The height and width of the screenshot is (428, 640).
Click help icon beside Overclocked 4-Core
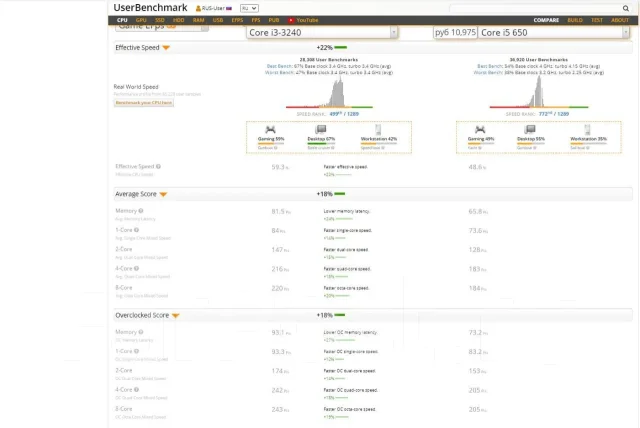tap(136, 390)
